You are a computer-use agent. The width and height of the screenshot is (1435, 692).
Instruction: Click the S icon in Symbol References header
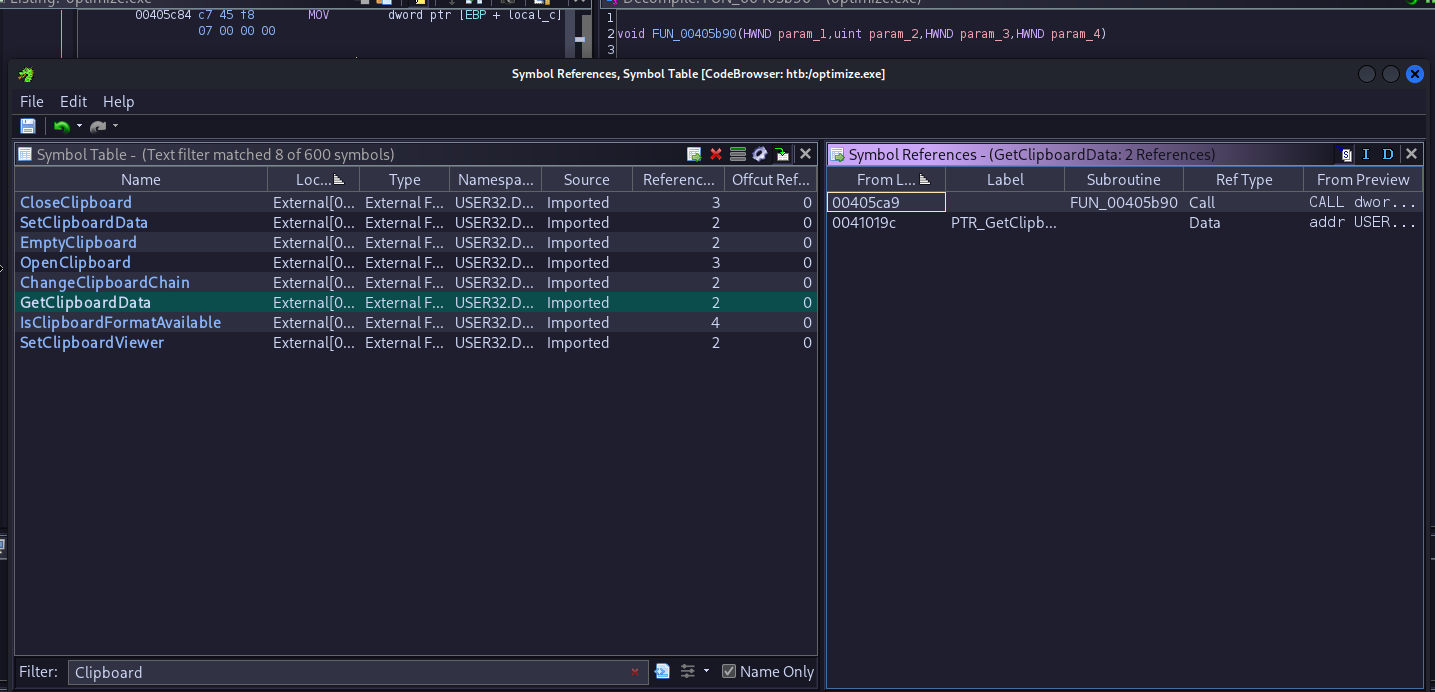point(1346,154)
